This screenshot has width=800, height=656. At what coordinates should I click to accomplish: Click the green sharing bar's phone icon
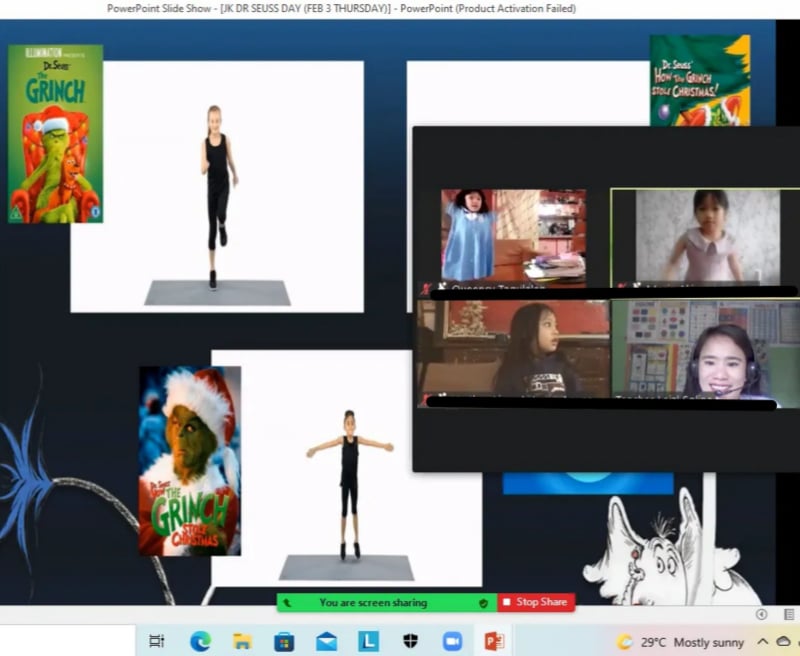(287, 603)
